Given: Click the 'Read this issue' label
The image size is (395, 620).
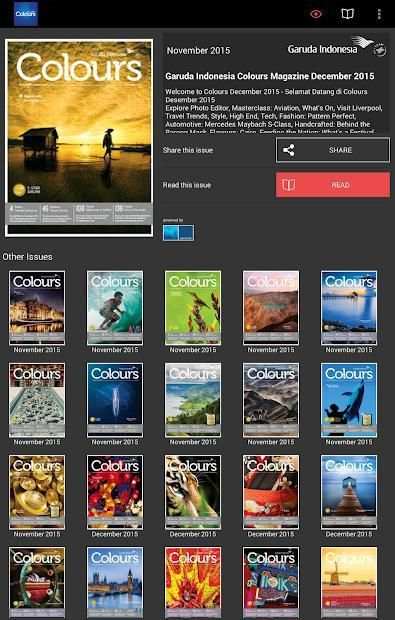Looking at the screenshot, I should pyautogui.click(x=187, y=185).
